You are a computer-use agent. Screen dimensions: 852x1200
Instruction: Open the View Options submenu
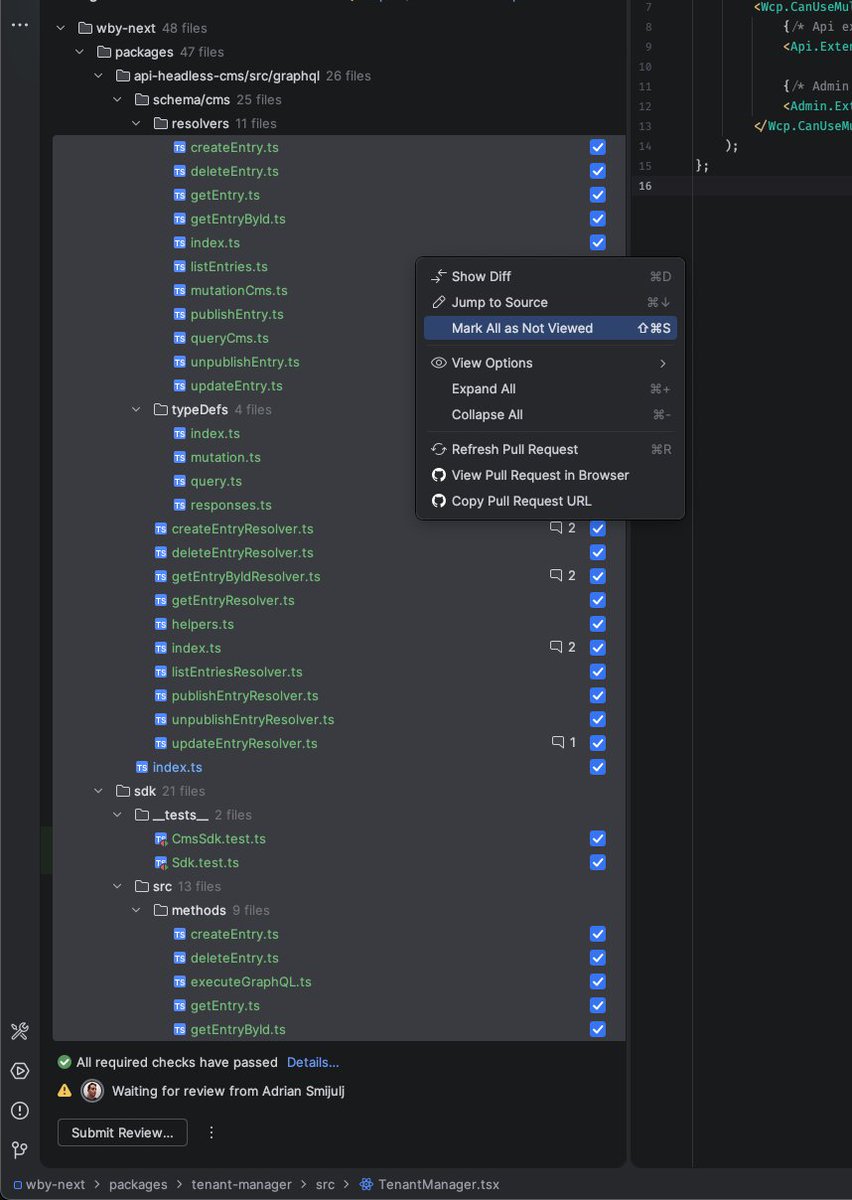[550, 363]
